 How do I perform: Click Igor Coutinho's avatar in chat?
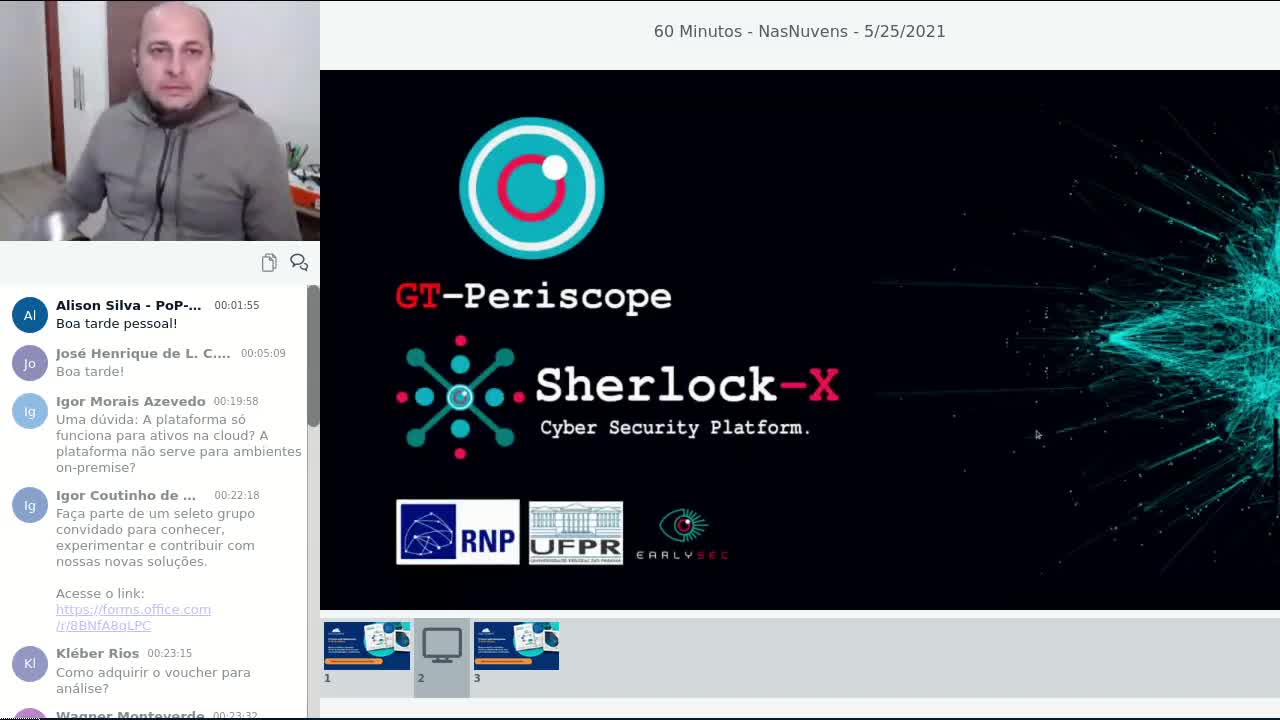30,505
